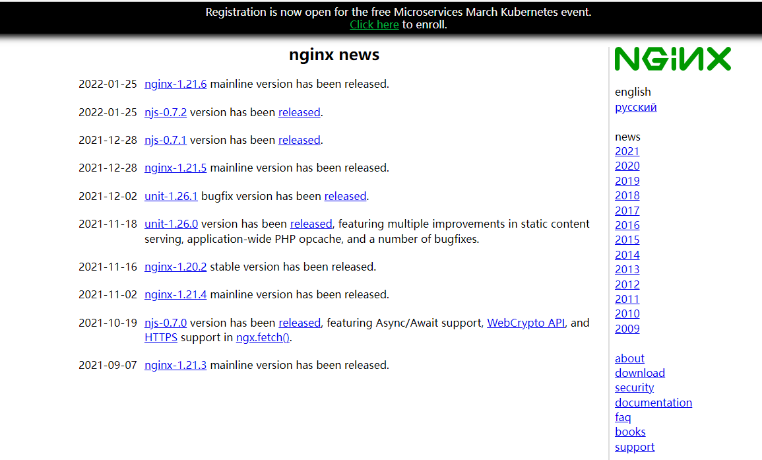Open the 'Click here' enroll link
Screen dimensions: 762x460
tap(374, 25)
